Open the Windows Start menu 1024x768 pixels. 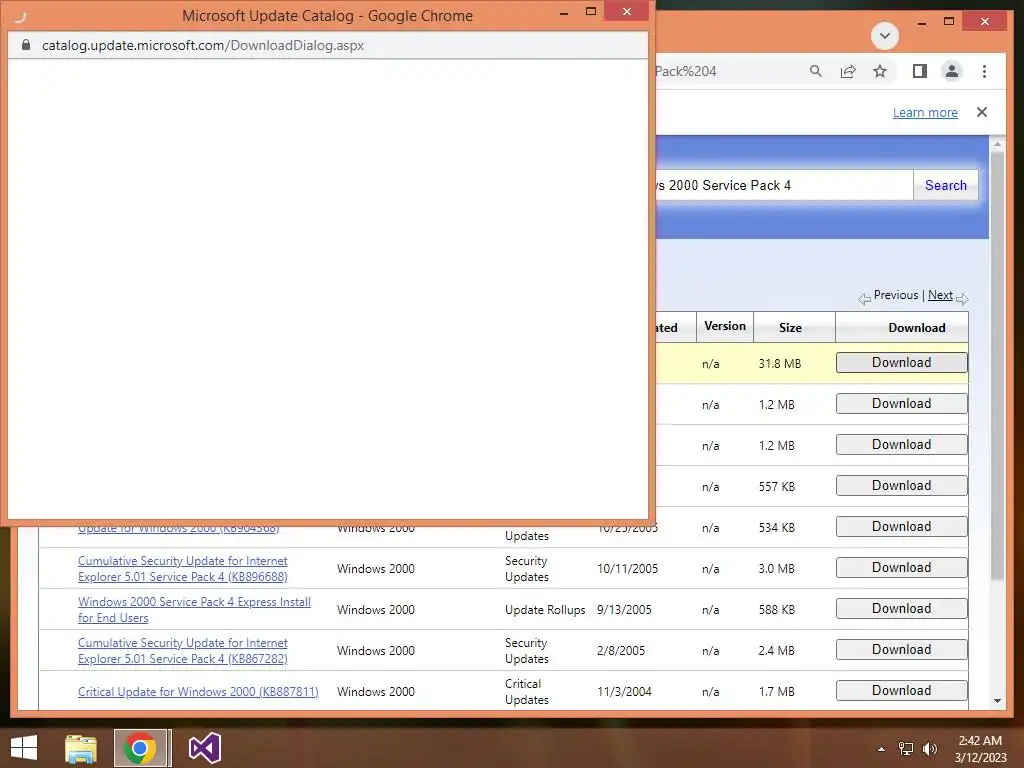tap(24, 748)
